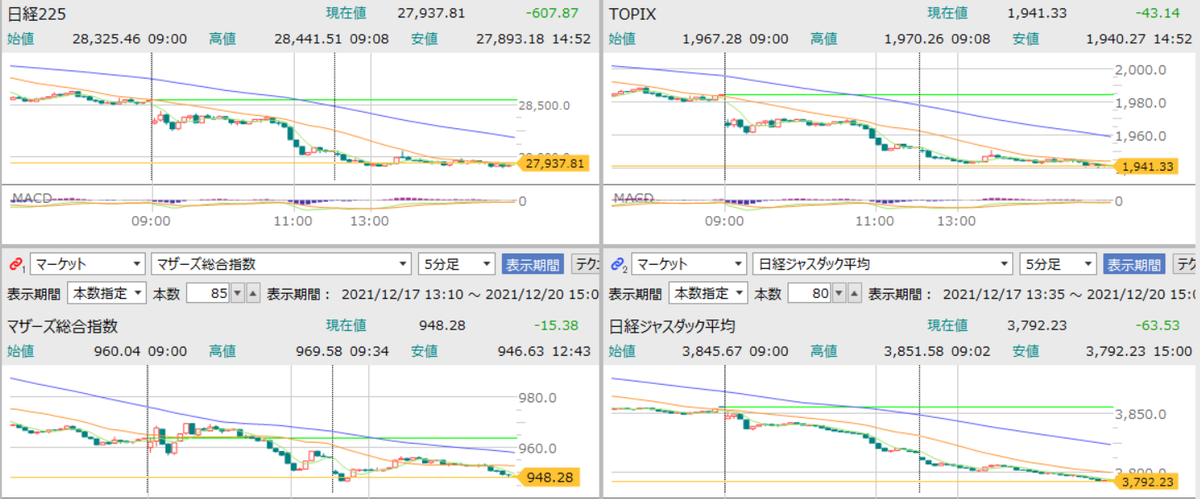The width and height of the screenshot is (1200, 499).
Task: Click the テク button in the Mothers panel toolbar
Action: [x=584, y=264]
